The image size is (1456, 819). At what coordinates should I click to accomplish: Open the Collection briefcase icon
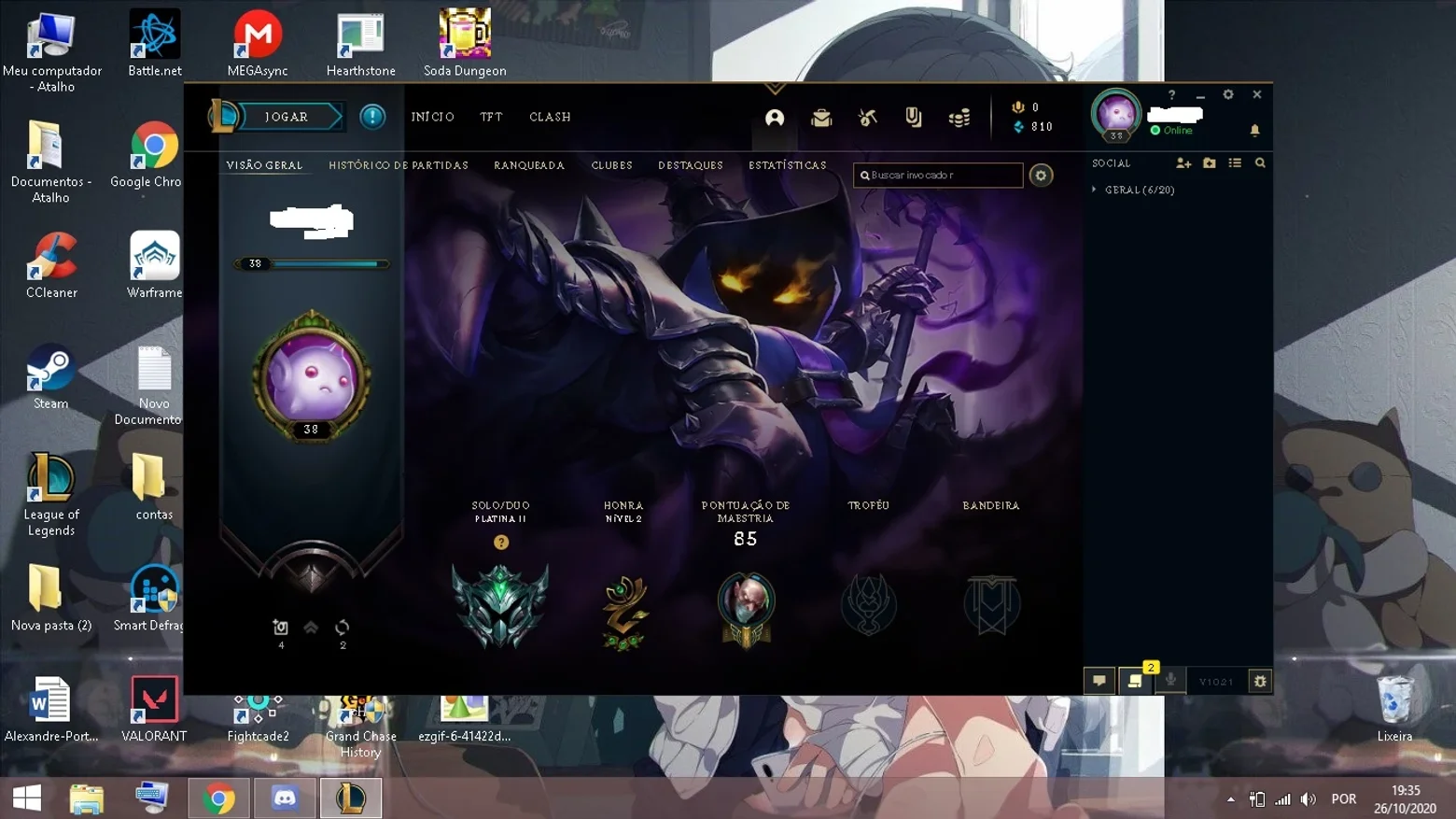coord(821,118)
